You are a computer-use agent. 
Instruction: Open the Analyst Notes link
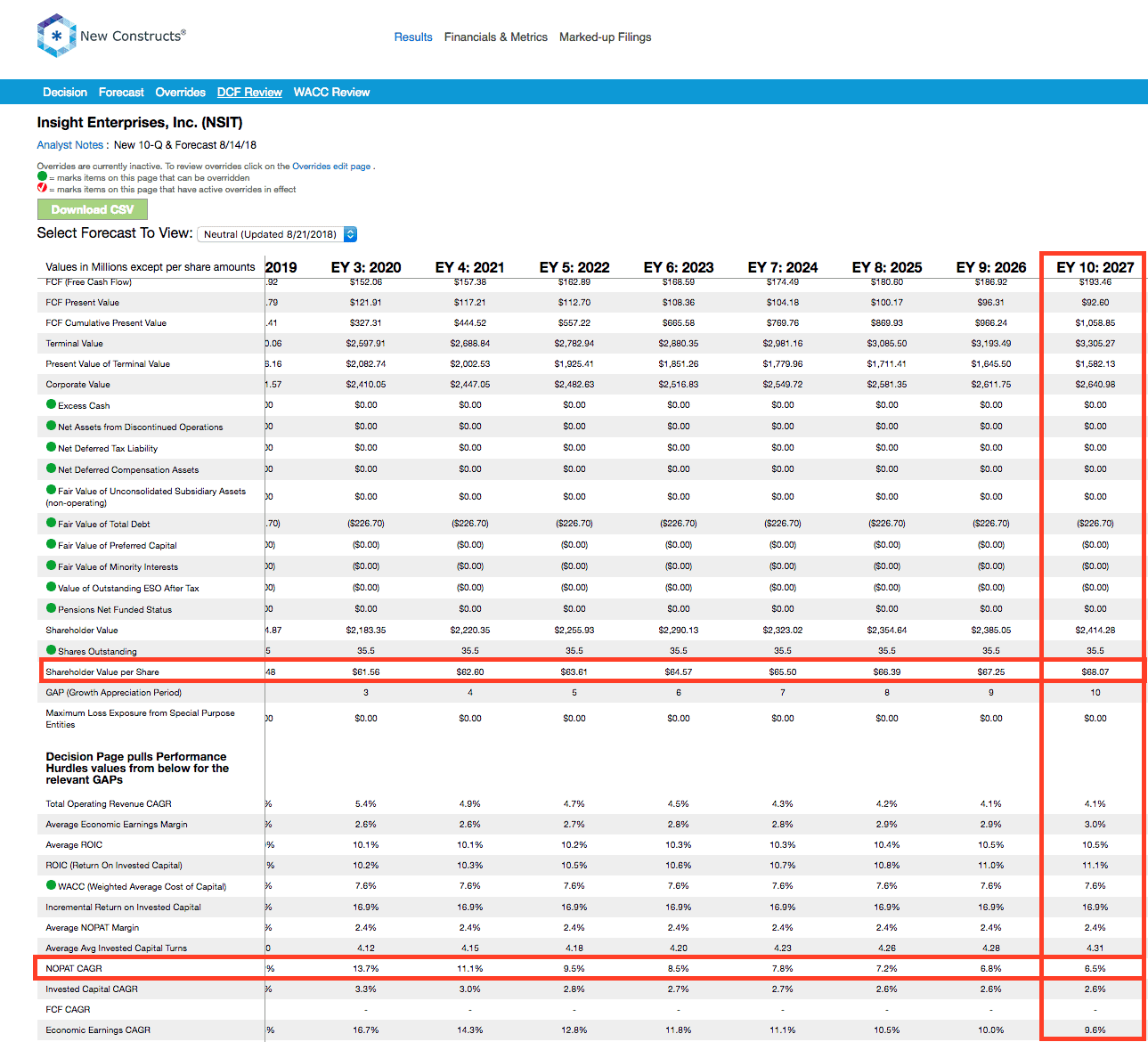(x=70, y=145)
